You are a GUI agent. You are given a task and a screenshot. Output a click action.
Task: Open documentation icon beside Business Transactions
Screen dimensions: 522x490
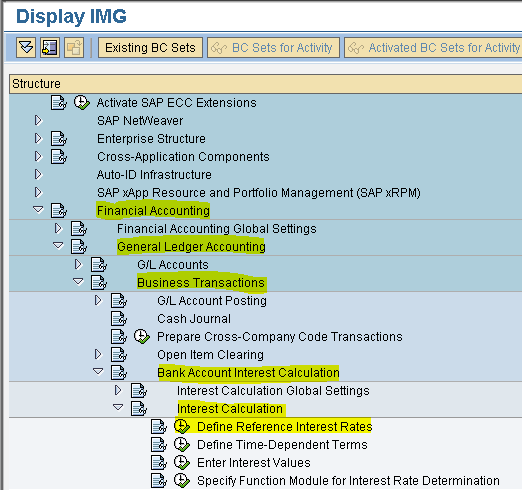click(x=99, y=283)
